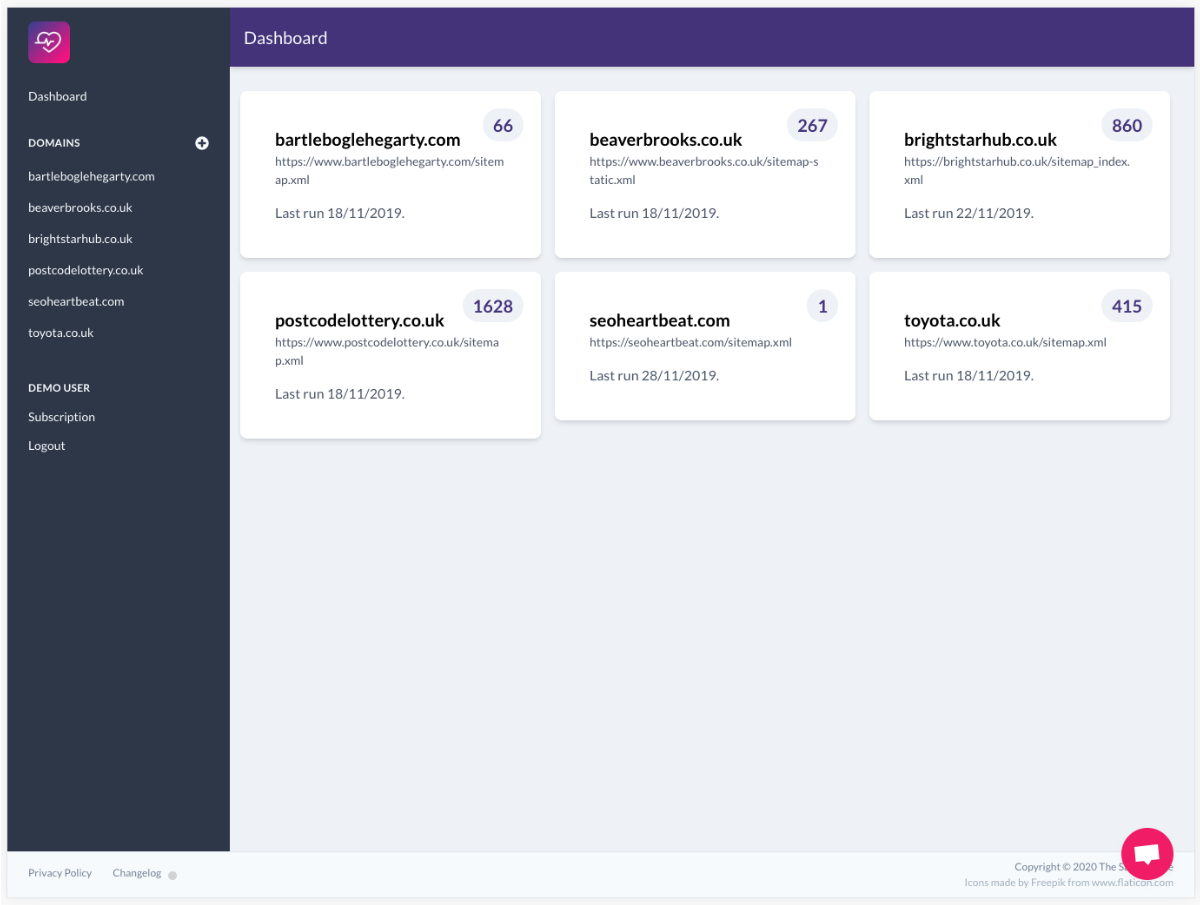The image size is (1200, 905).
Task: Click the Changelog notification dot
Action: point(172,875)
